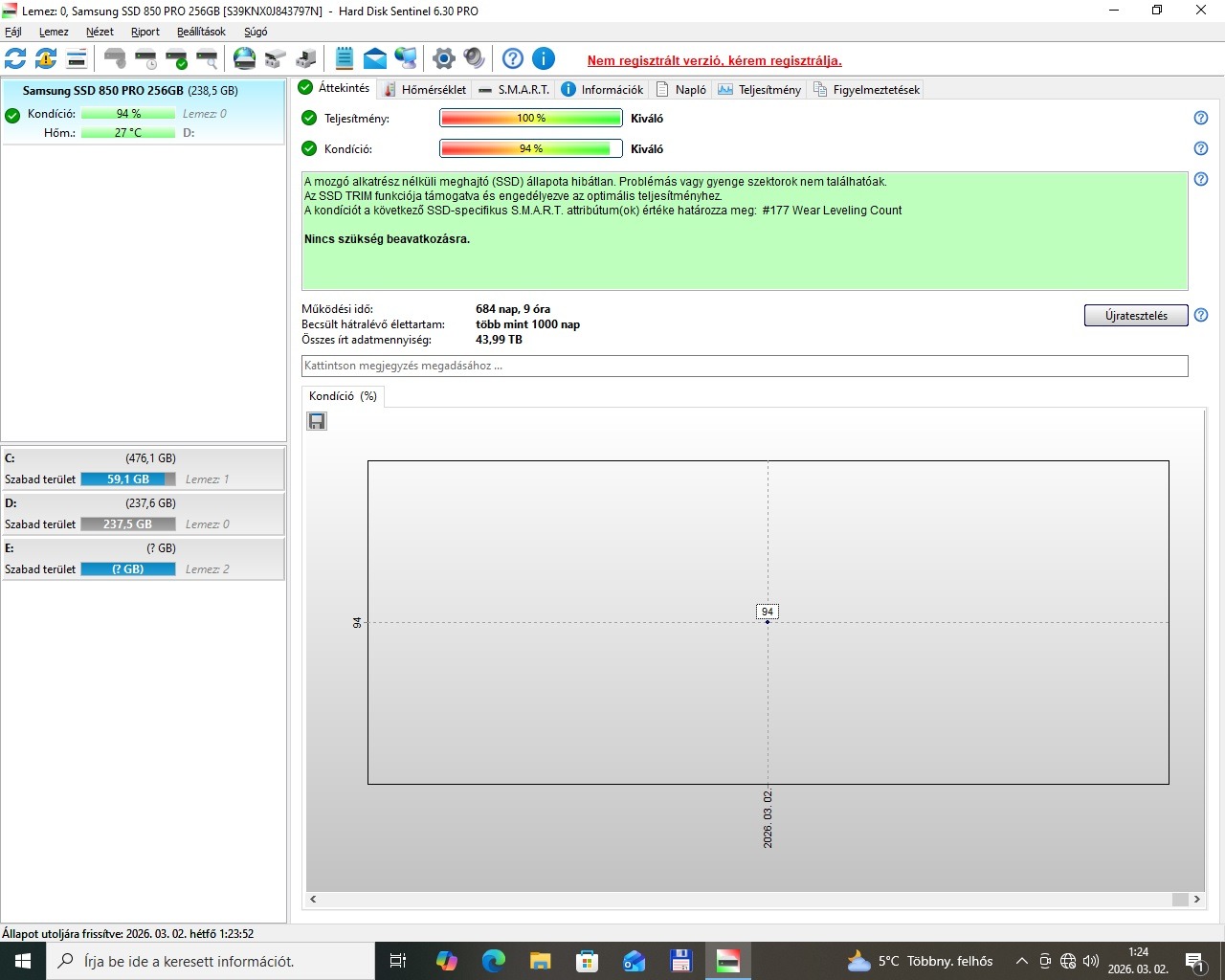Click the taskbar search box

[211, 961]
